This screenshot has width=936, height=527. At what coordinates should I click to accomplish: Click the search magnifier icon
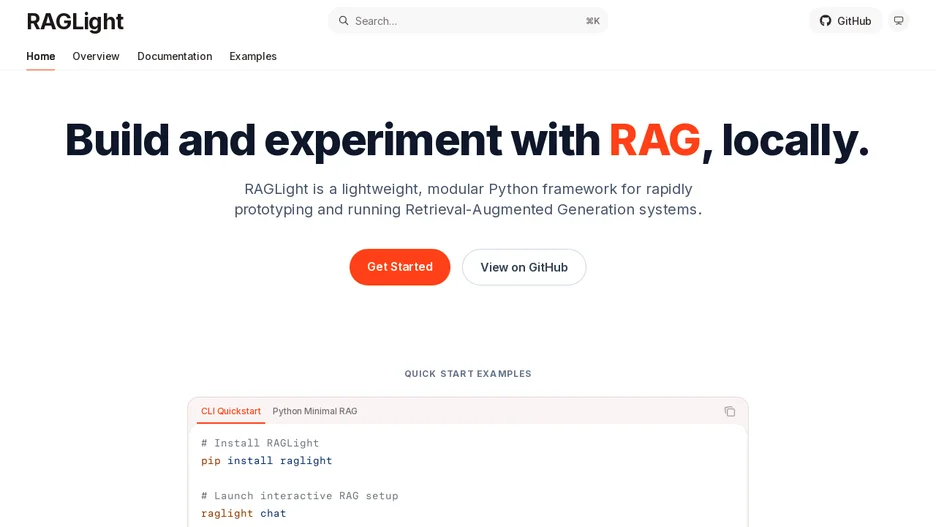click(x=343, y=21)
